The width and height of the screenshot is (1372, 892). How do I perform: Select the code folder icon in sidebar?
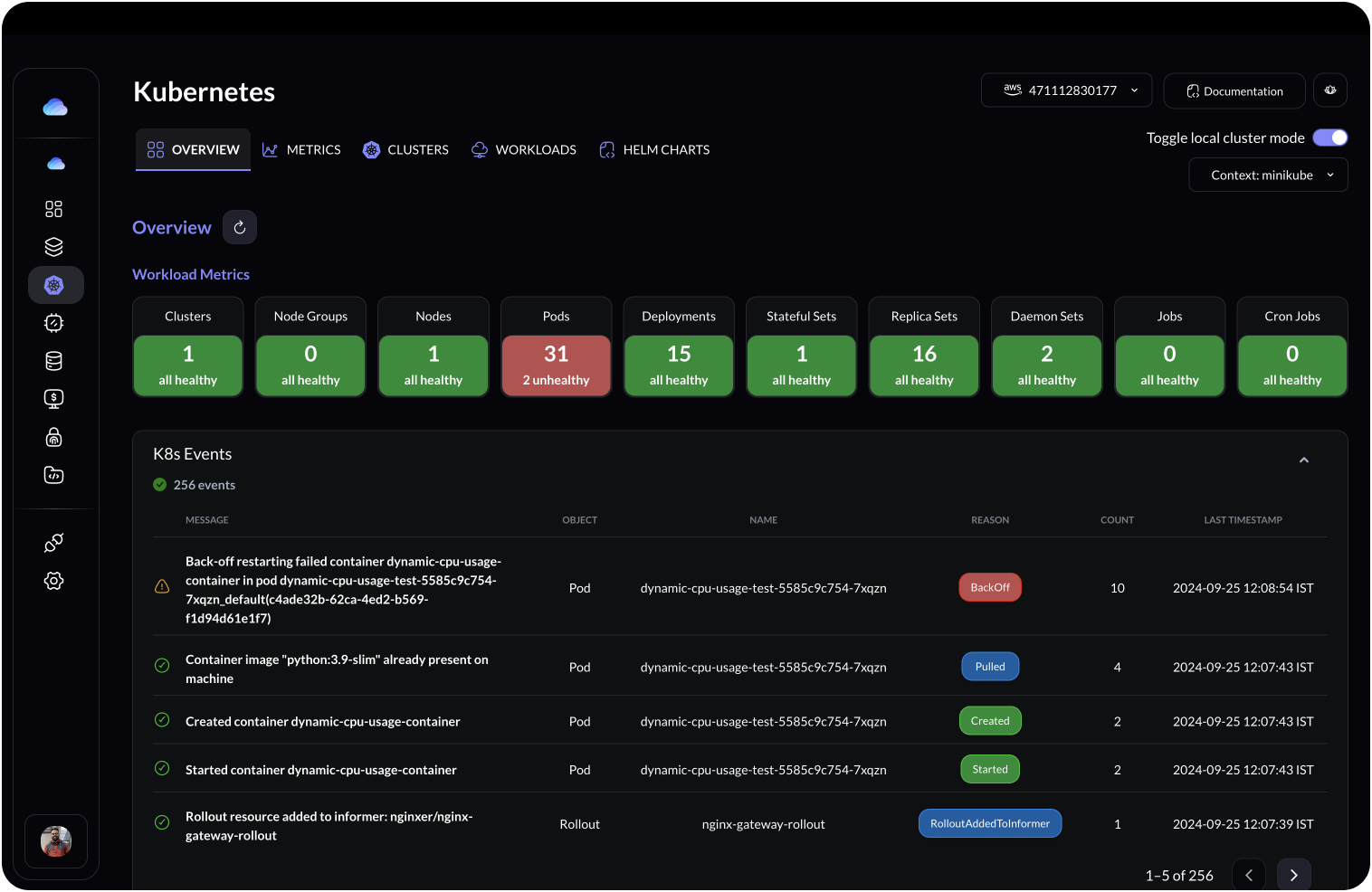click(53, 475)
